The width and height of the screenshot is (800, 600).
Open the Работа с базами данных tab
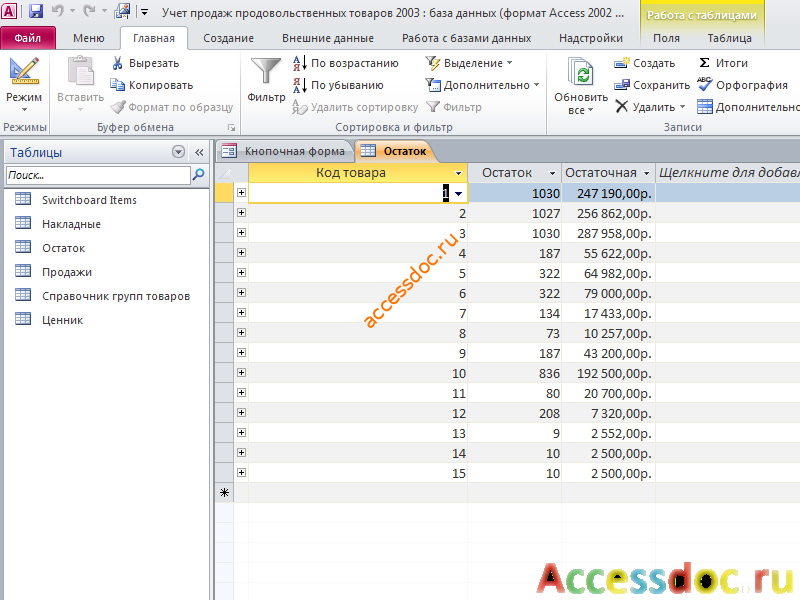pos(466,38)
